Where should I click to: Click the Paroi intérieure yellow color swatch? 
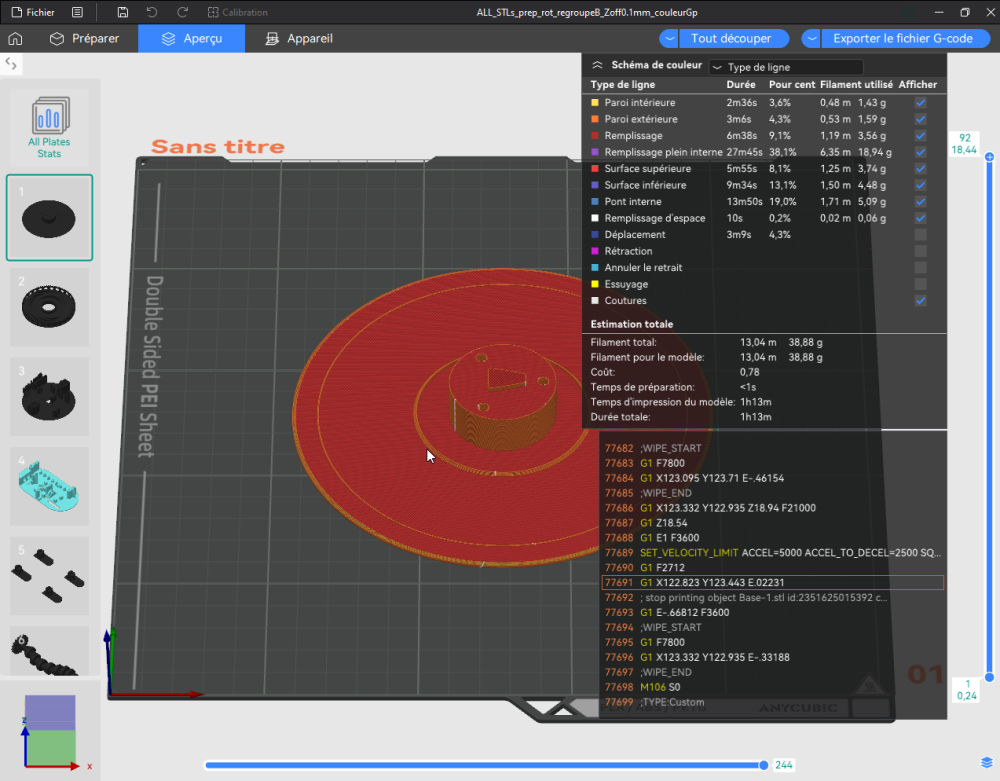click(595, 103)
